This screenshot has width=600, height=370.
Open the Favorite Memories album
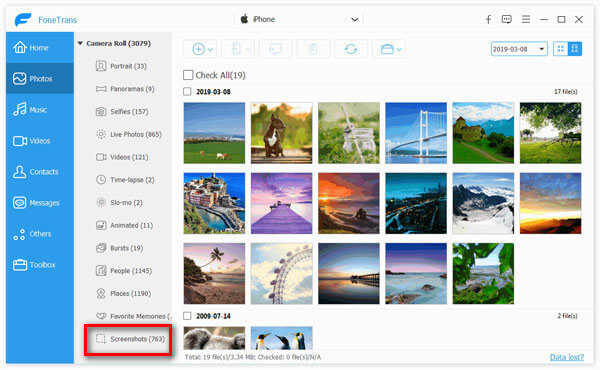[x=133, y=316]
